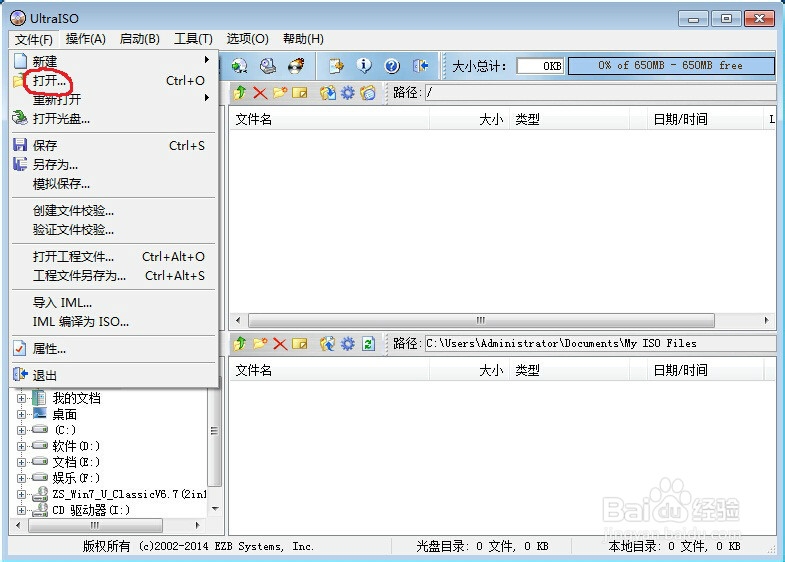Click the blue question mark help icon
The width and height of the screenshot is (785, 562).
pyautogui.click(x=392, y=66)
